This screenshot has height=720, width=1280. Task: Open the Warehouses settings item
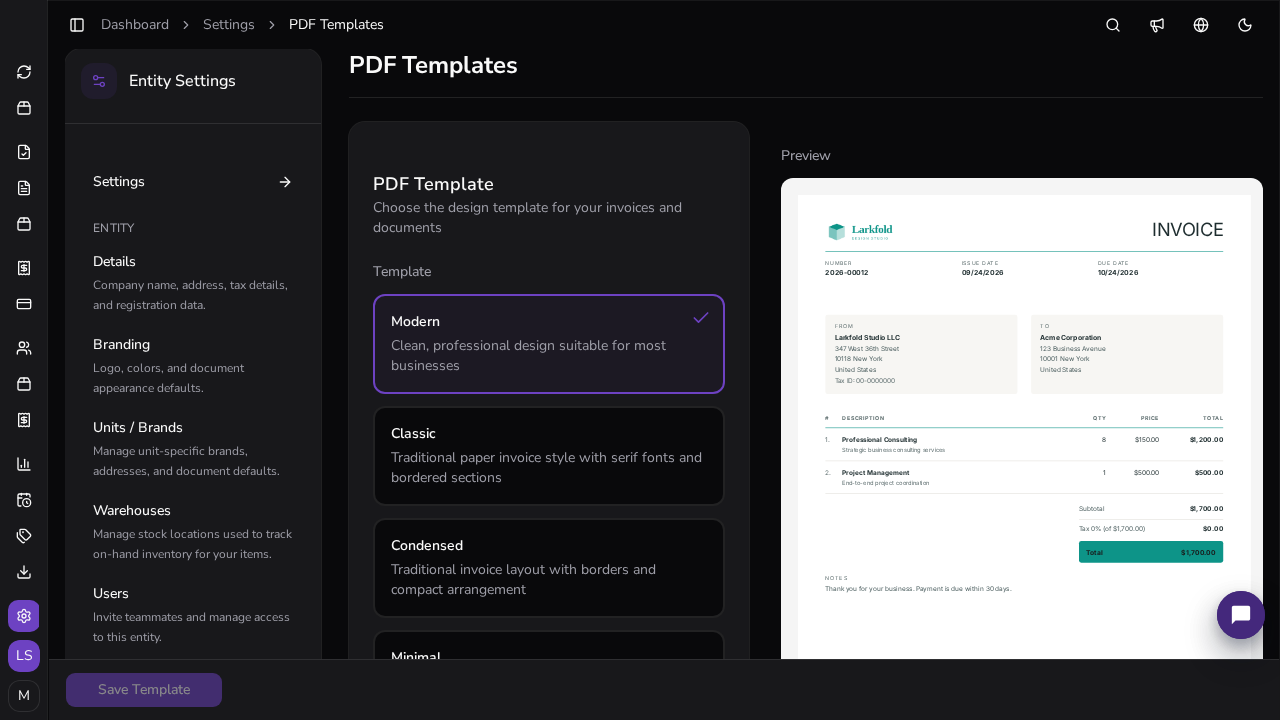(193, 532)
